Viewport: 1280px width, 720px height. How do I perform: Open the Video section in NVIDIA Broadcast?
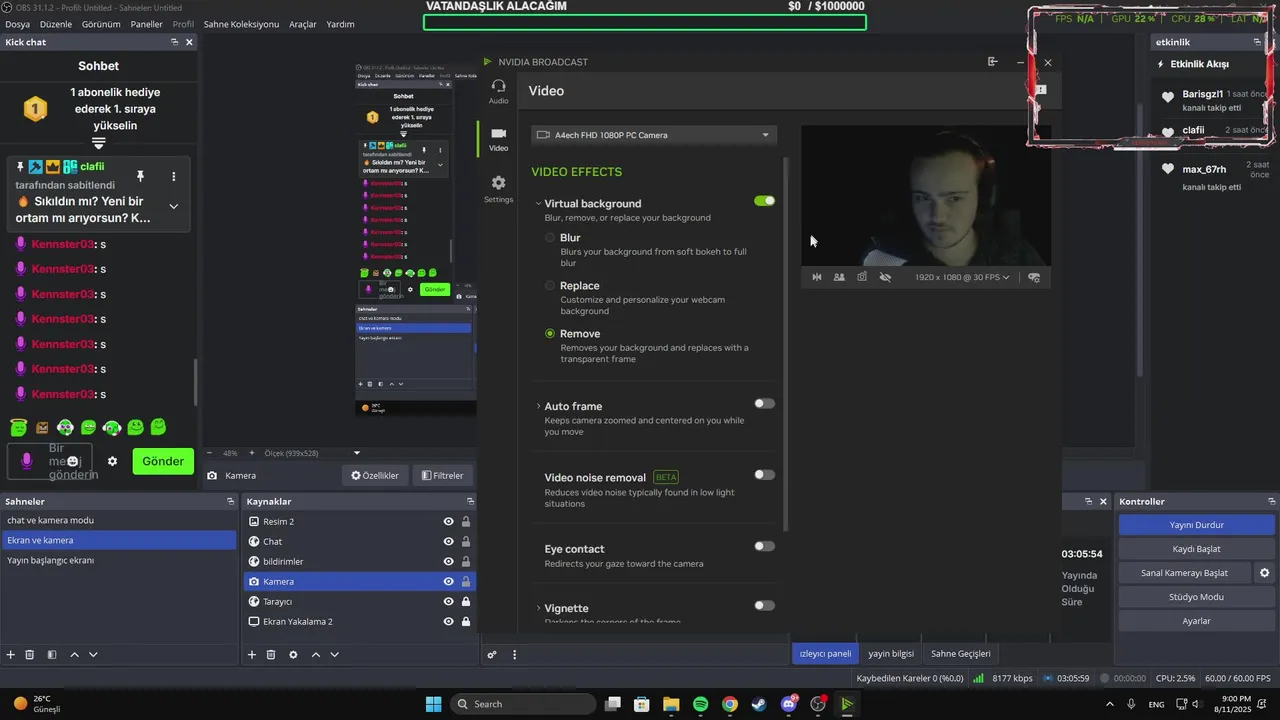pos(498,139)
